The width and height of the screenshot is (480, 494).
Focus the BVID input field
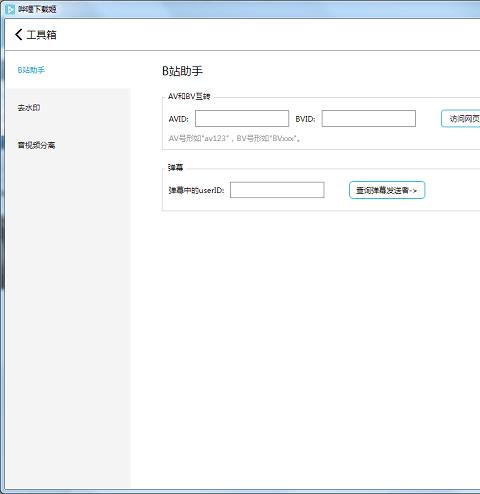click(x=369, y=119)
